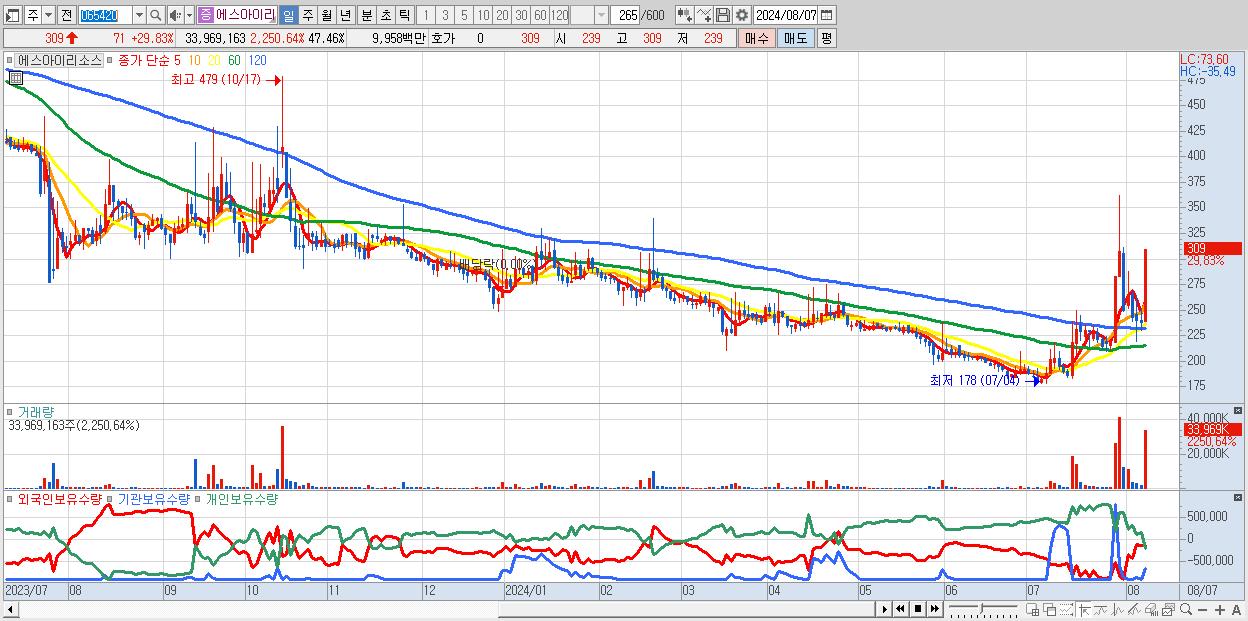1248x621 pixels.
Task: Click the play button in the bottom controls
Action: point(884,609)
